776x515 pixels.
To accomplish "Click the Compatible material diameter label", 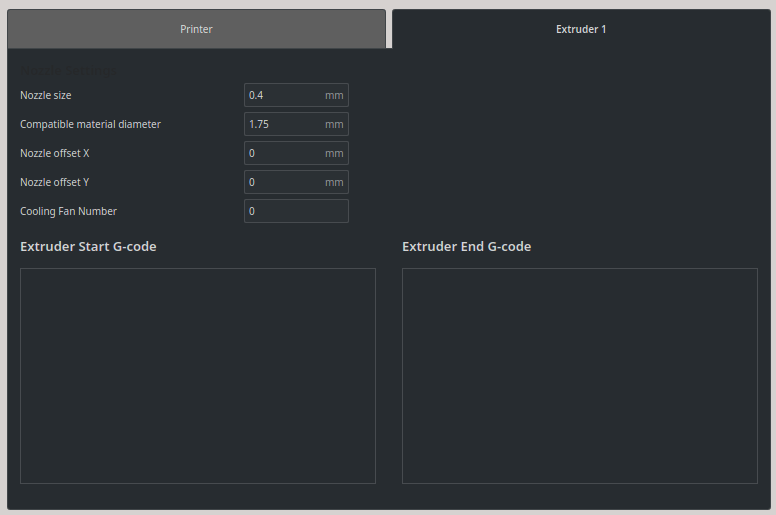I will (90, 124).
